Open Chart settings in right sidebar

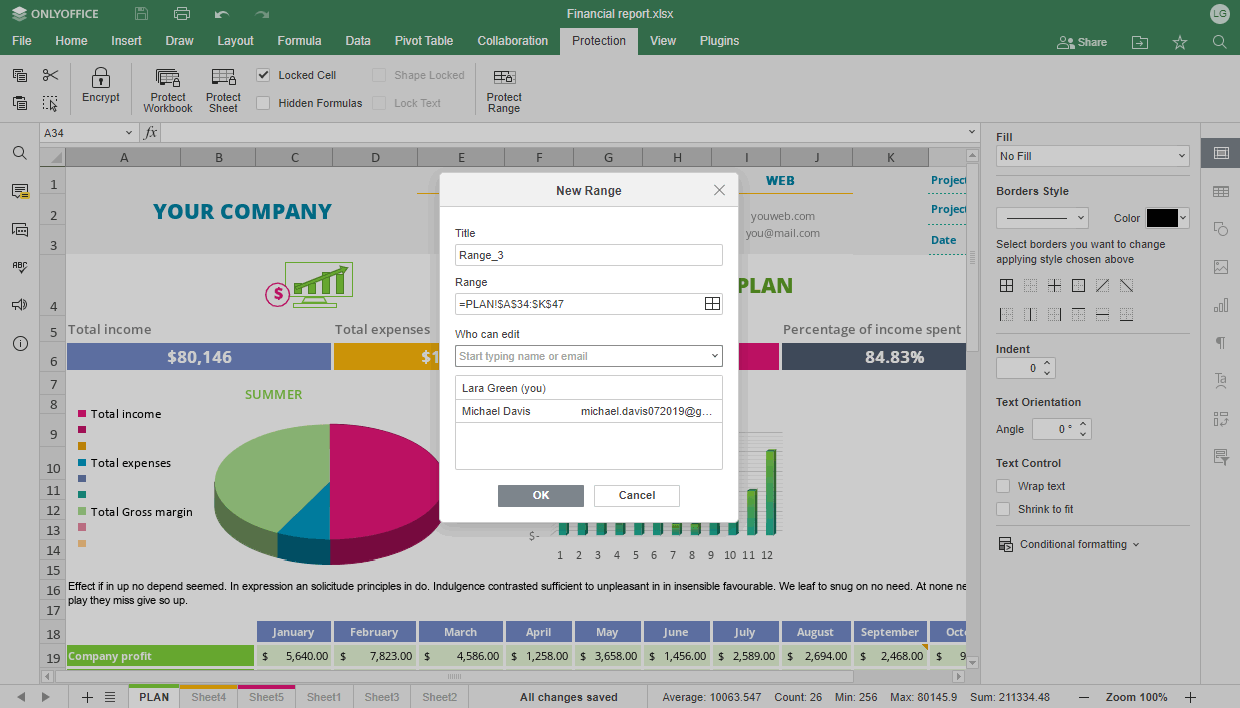(x=1221, y=305)
